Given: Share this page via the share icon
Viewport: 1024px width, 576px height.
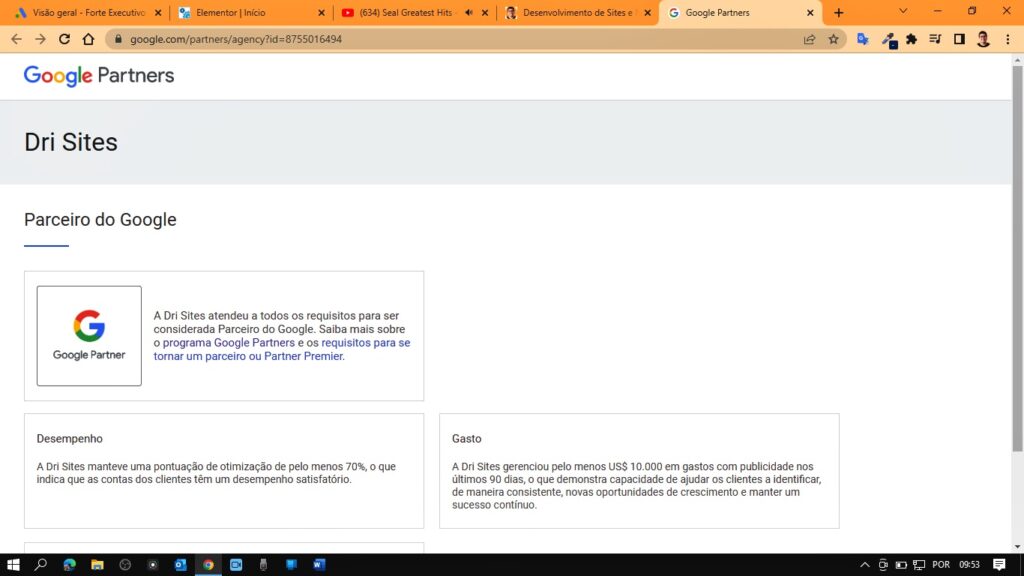Looking at the screenshot, I should (809, 39).
